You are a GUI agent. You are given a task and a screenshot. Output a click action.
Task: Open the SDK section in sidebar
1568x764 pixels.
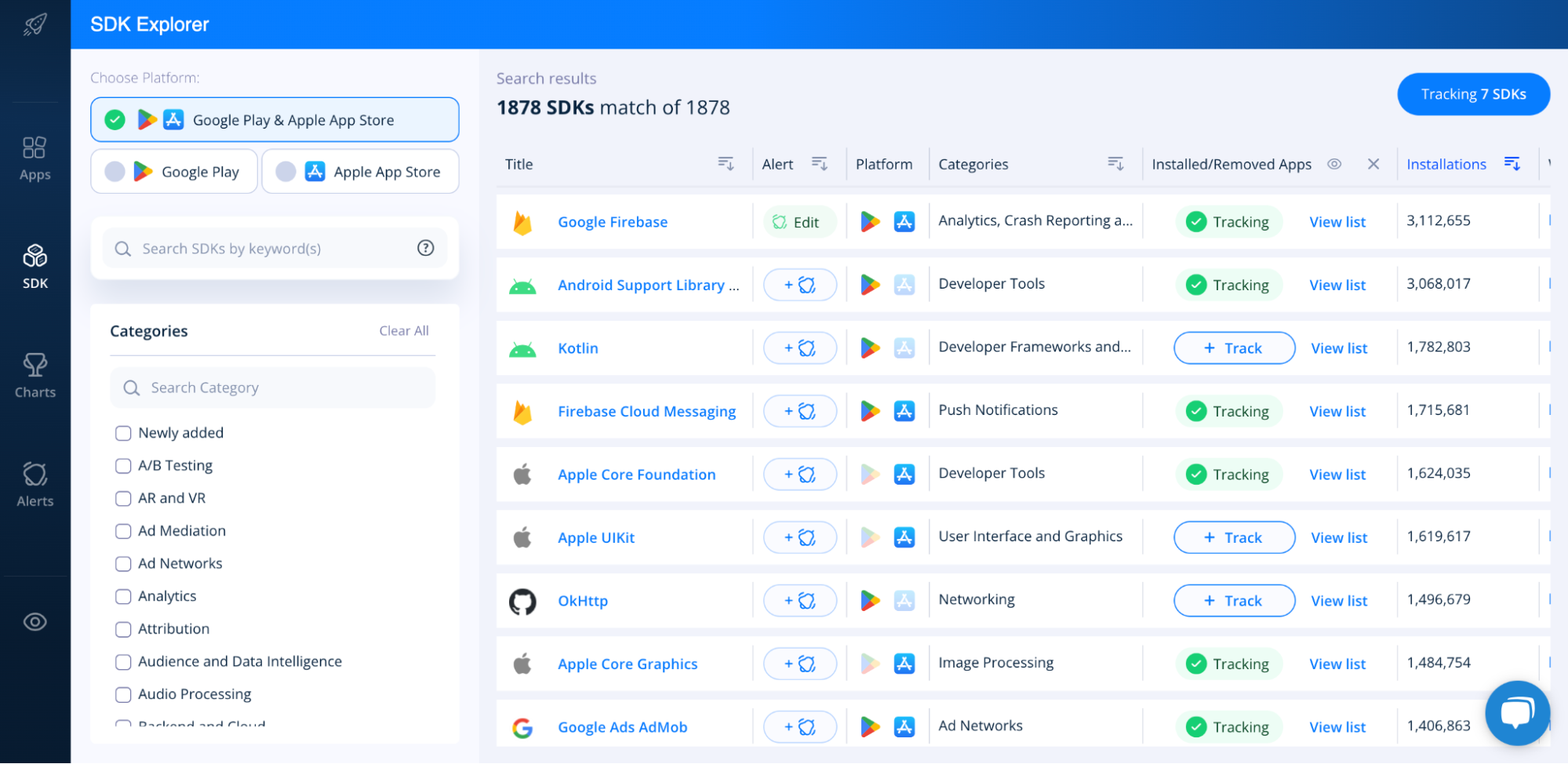(x=35, y=267)
